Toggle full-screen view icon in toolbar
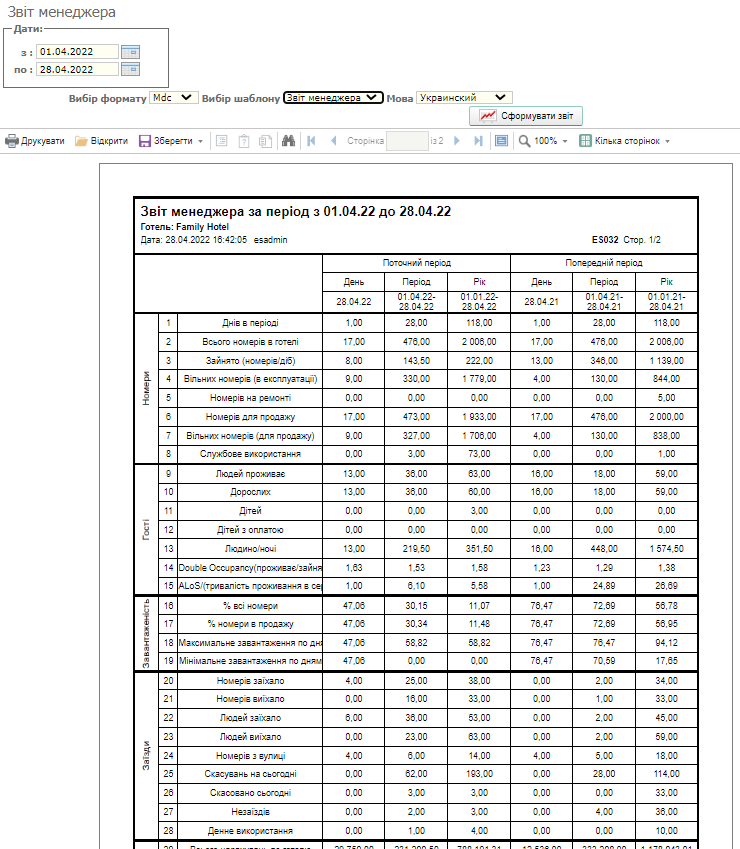740x849 pixels. pyautogui.click(x=501, y=141)
